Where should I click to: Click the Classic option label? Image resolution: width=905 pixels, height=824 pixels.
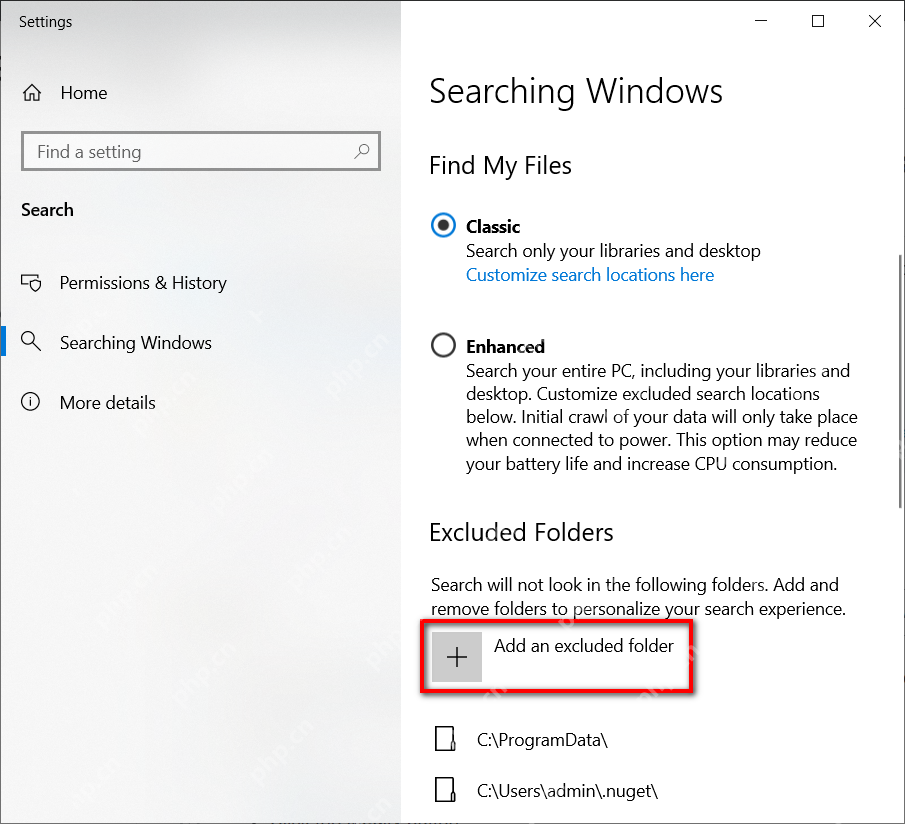tap(493, 227)
